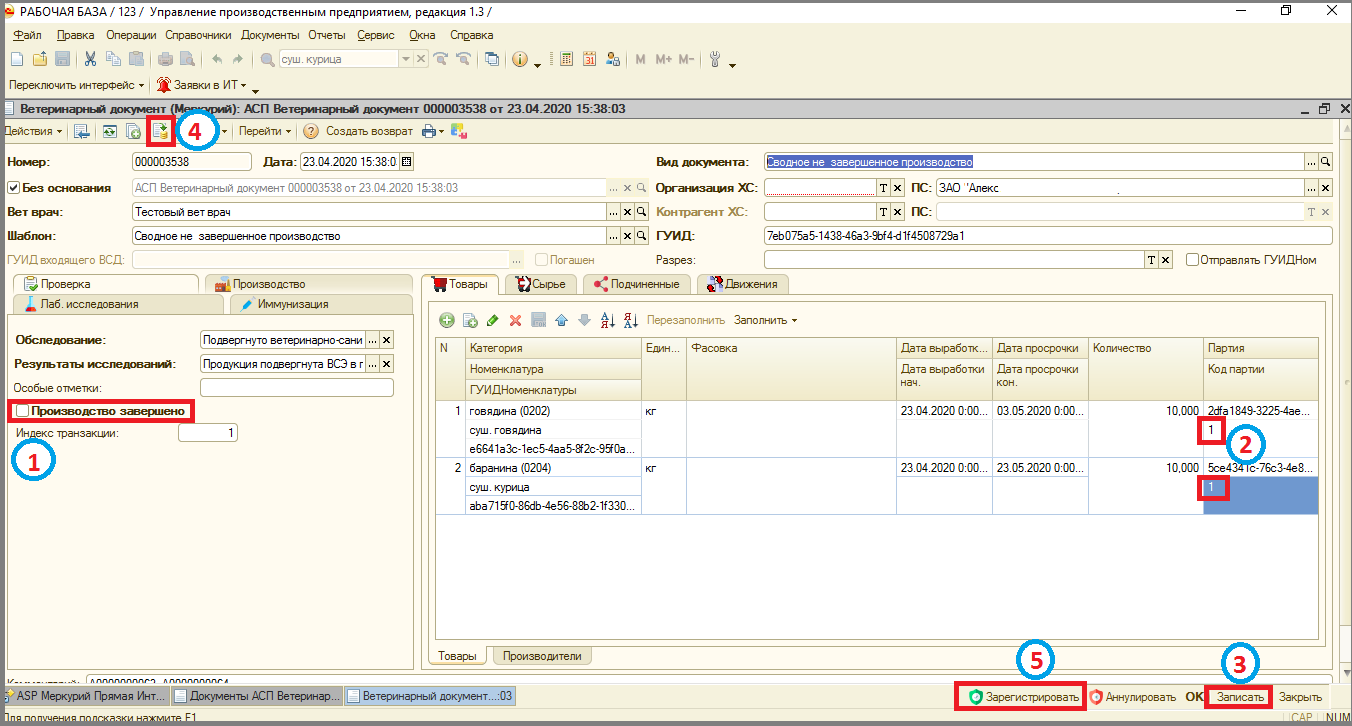Add a new row with green plus icon
This screenshot has width=1352, height=726.
(x=446, y=320)
